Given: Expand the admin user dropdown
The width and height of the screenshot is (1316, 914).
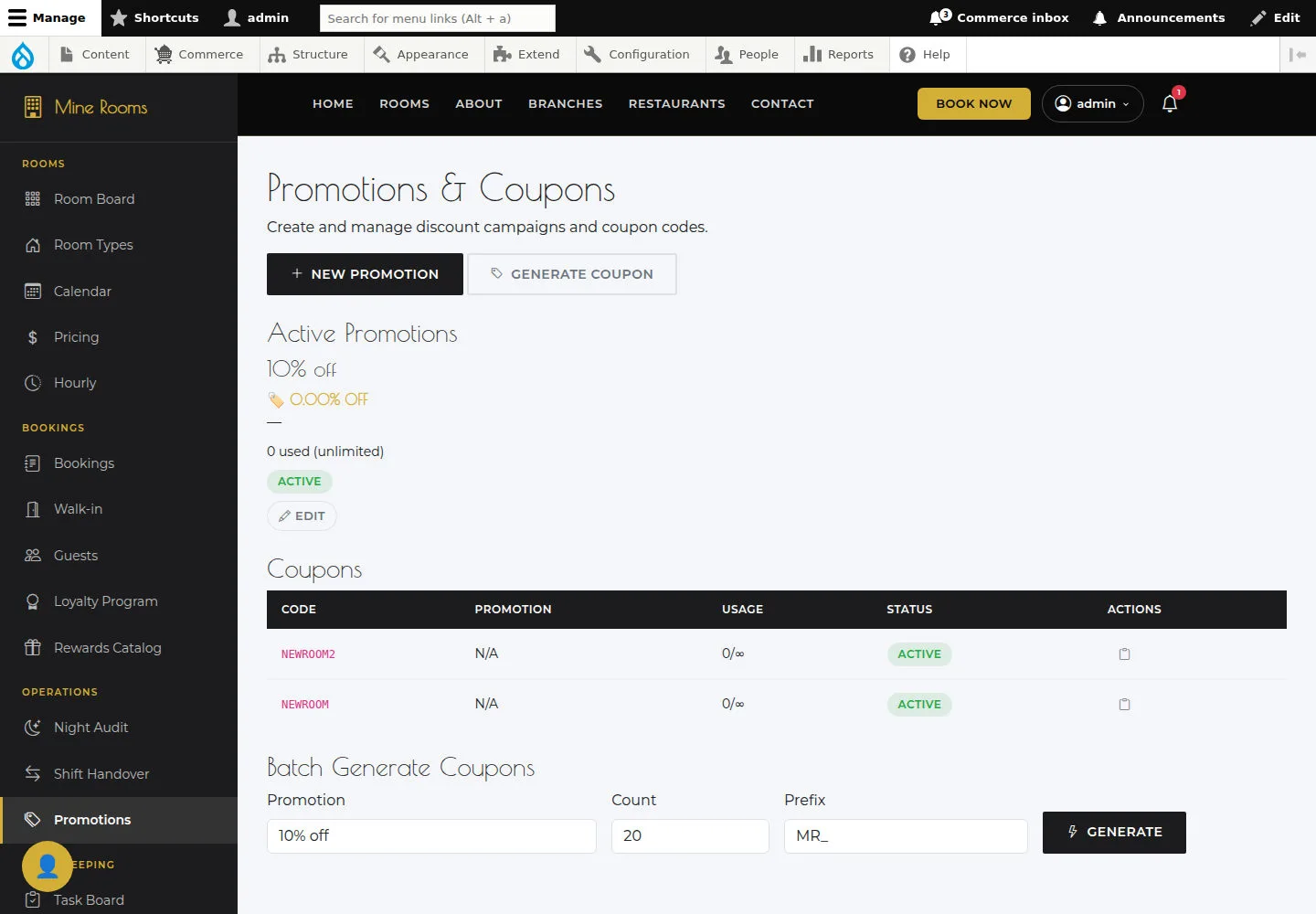Looking at the screenshot, I should pyautogui.click(x=1093, y=103).
